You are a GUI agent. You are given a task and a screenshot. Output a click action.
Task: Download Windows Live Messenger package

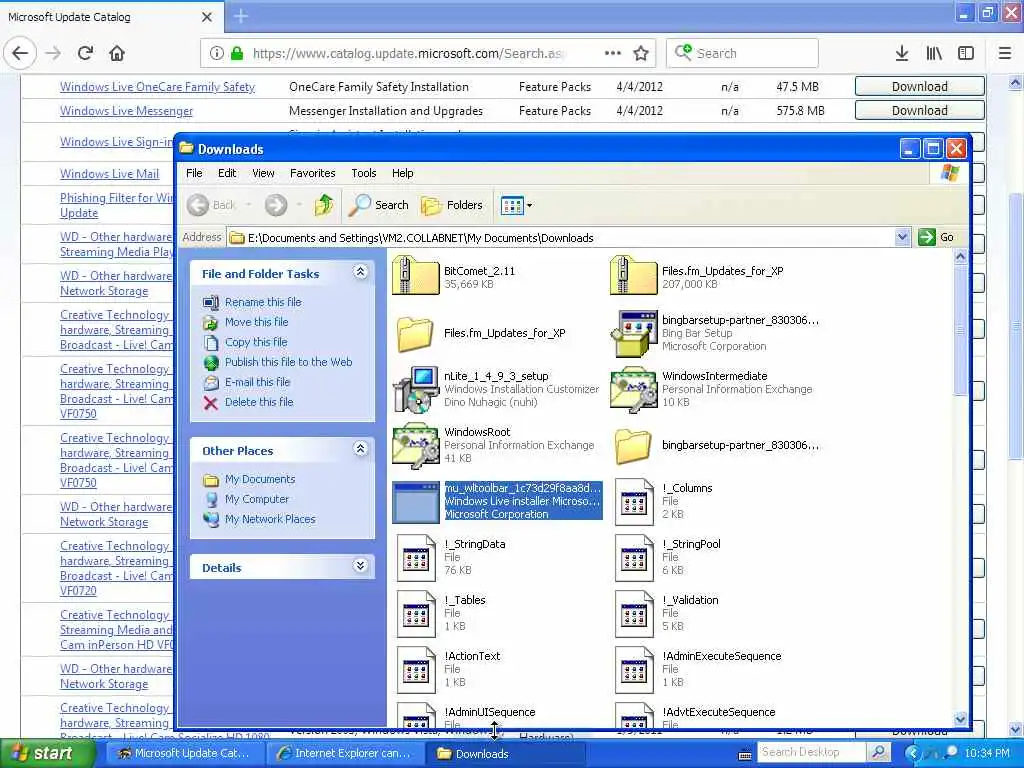(x=920, y=110)
